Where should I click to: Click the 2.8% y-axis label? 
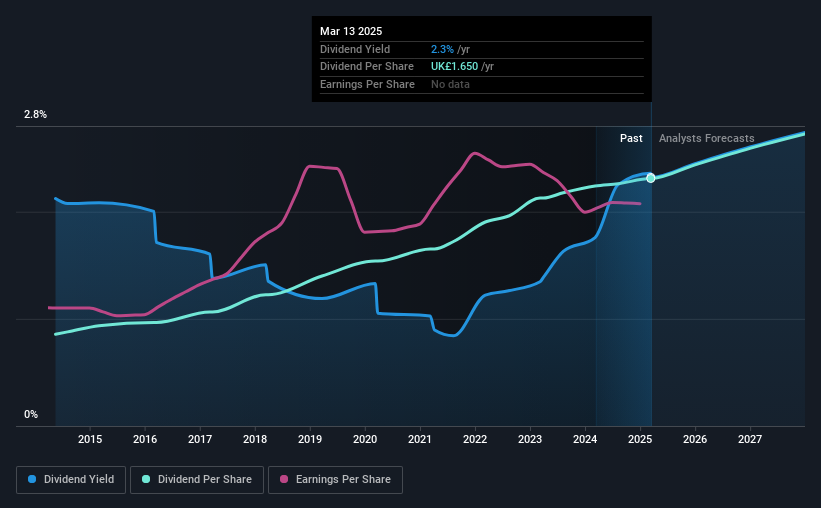click(x=35, y=115)
